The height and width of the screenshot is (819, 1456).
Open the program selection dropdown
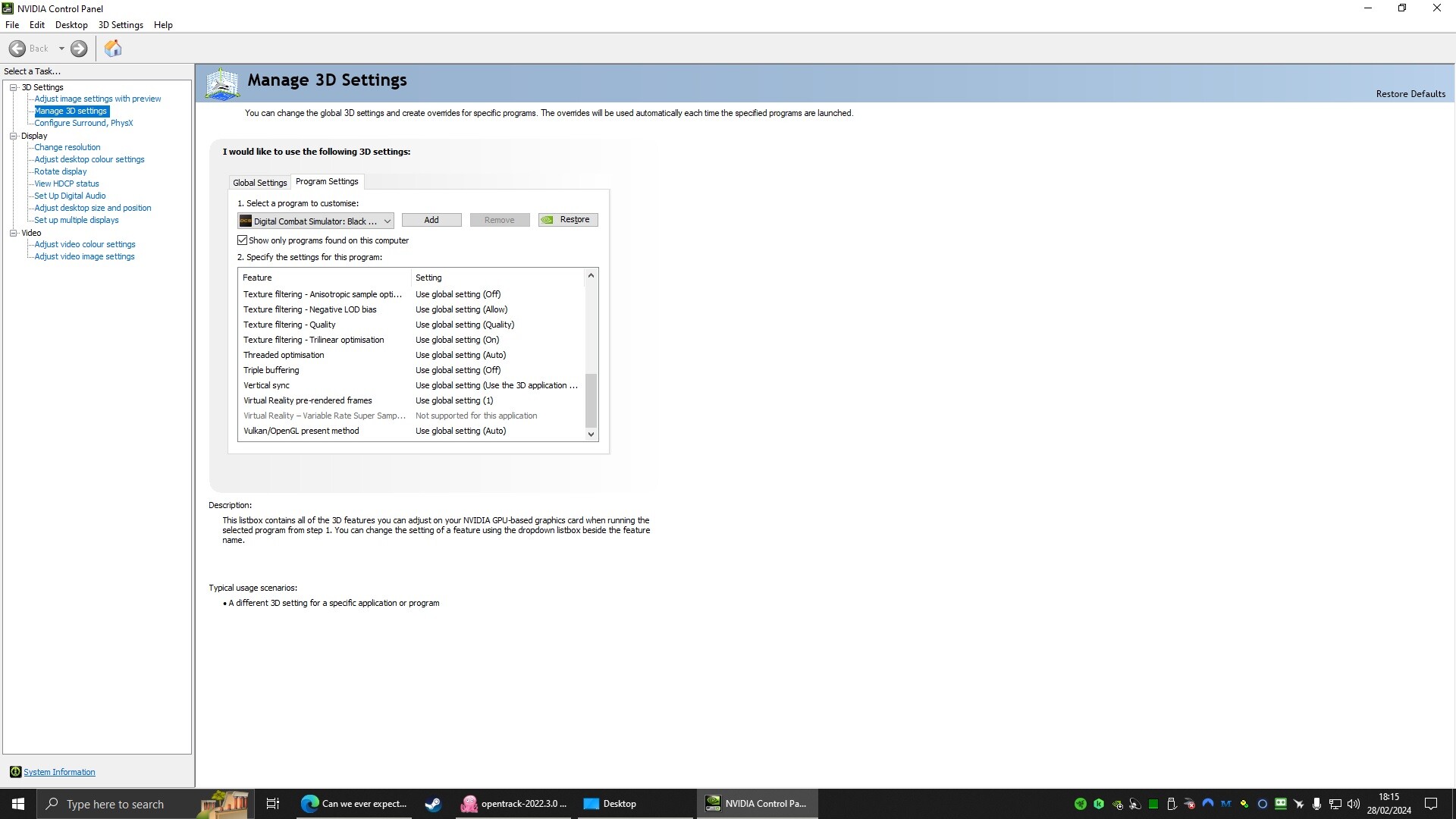315,221
